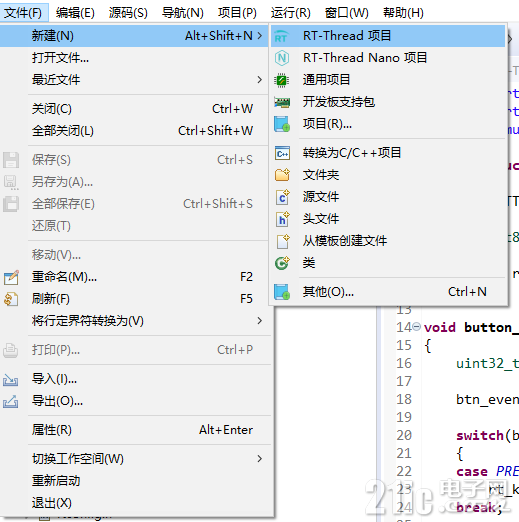Choose 重新启动 menu entry
Viewport: 519px width, 522px height.
click(134, 481)
